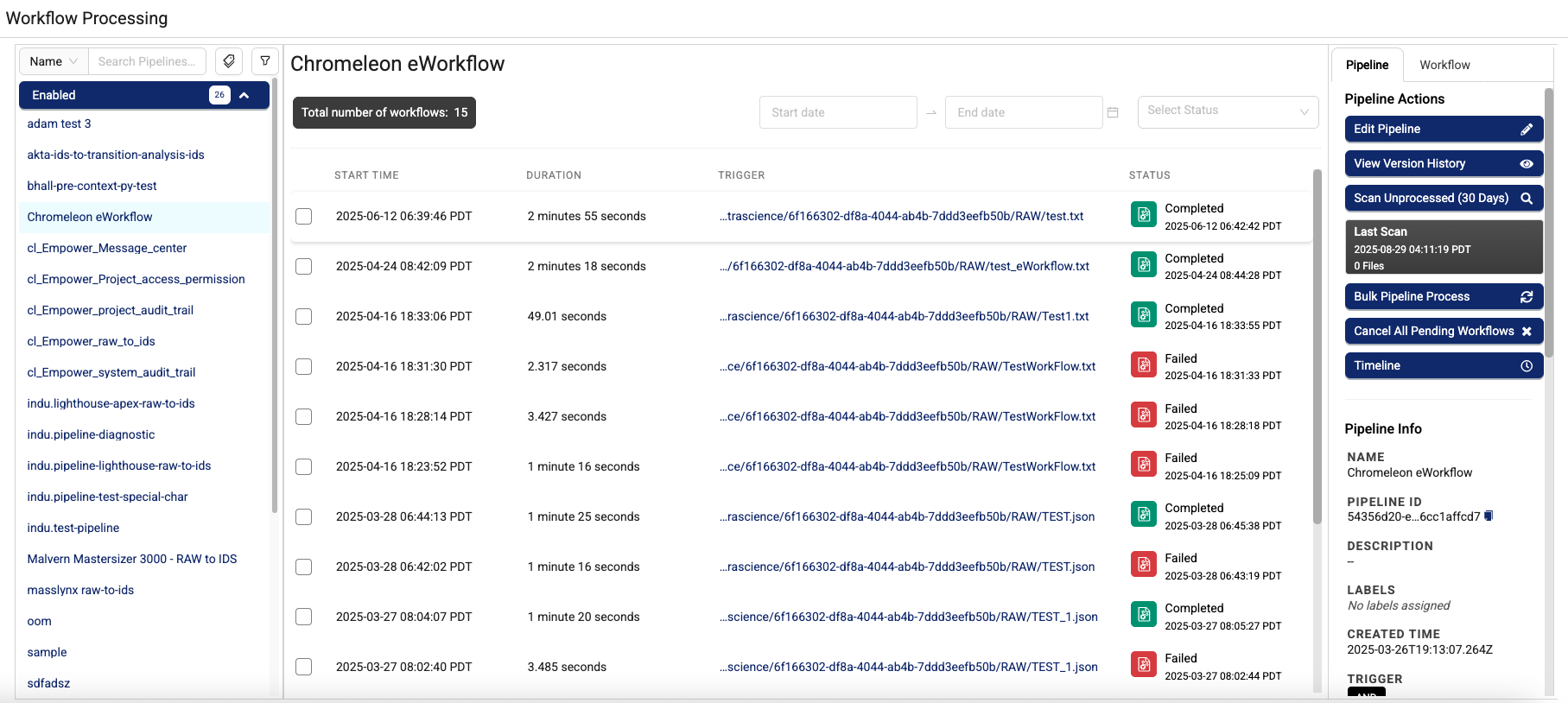Screen dimensions: 1568x703
Task: Click the labels tag icon
Action: (229, 61)
